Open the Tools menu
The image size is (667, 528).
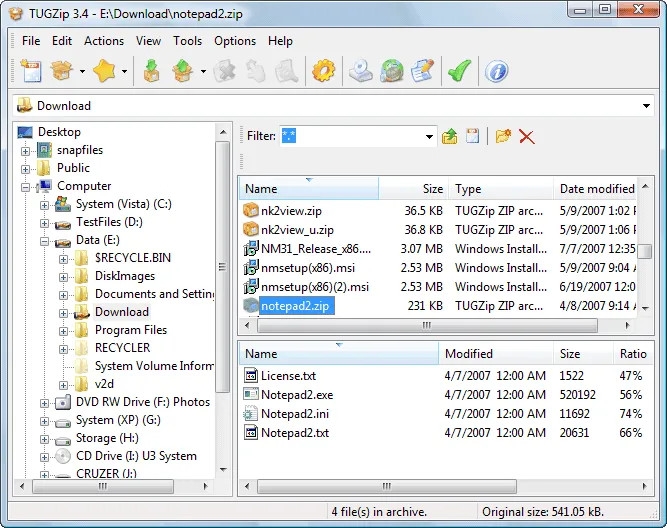click(x=187, y=41)
